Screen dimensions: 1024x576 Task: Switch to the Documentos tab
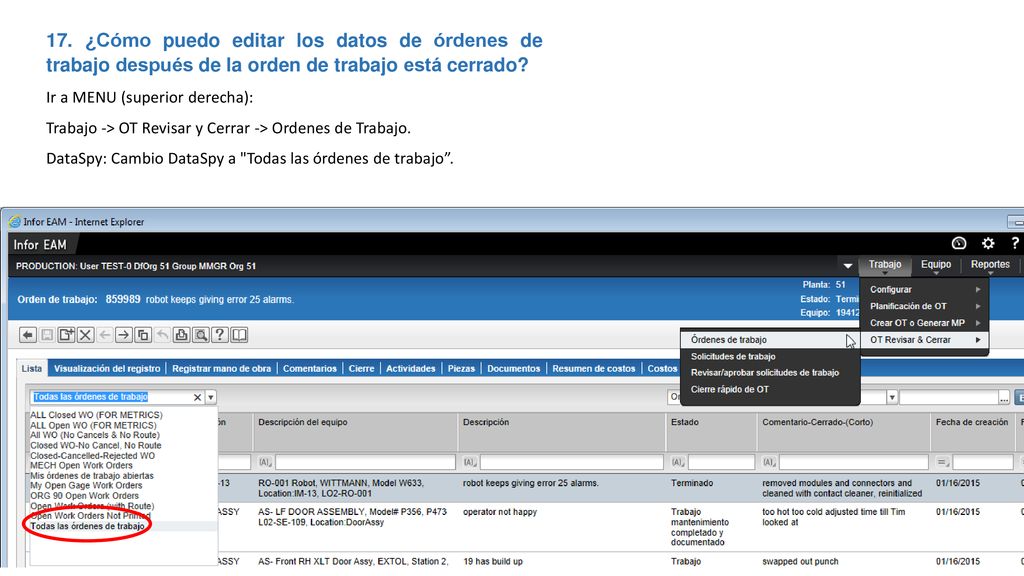click(513, 369)
